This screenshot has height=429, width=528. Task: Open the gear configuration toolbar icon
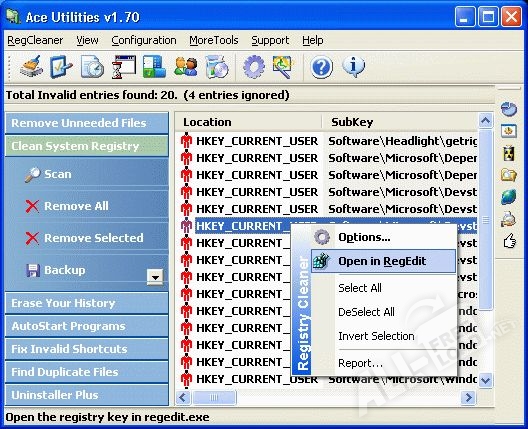click(x=254, y=67)
